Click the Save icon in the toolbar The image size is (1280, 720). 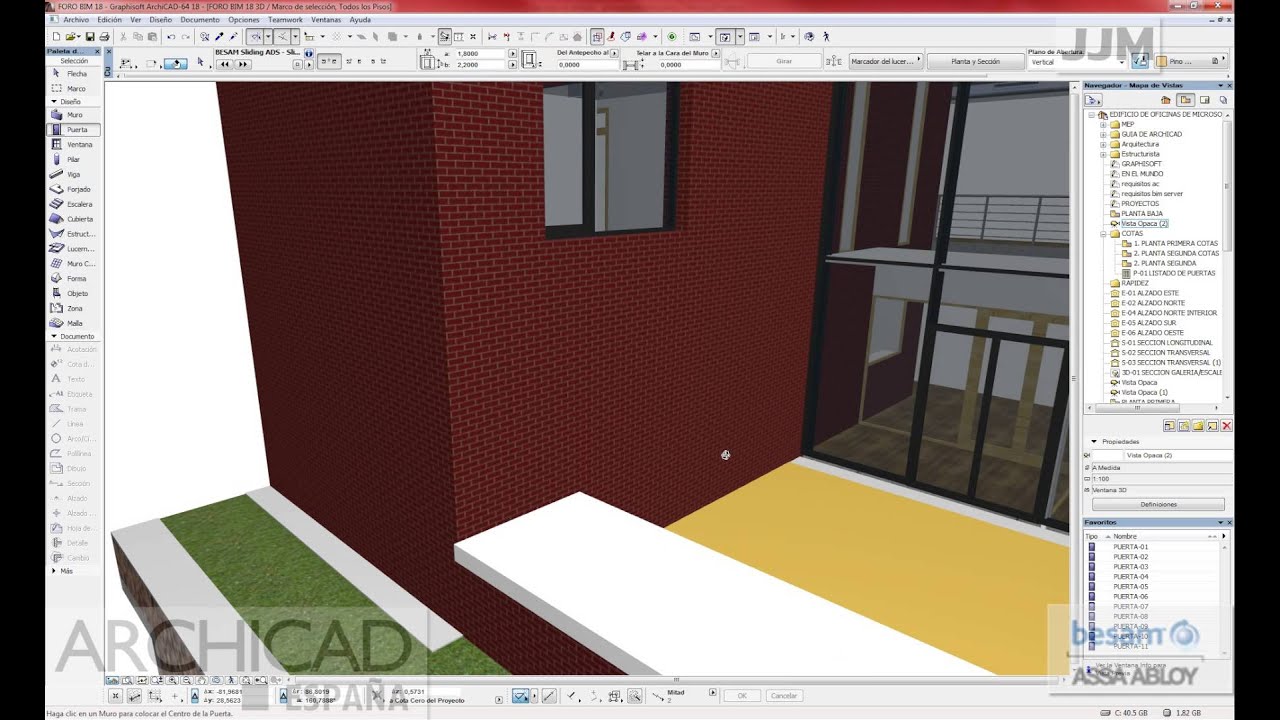[90, 37]
